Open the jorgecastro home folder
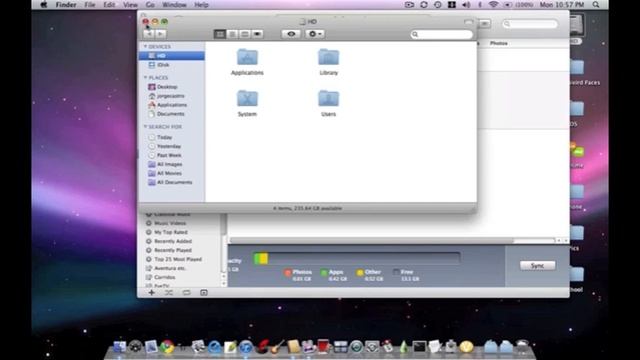The width and height of the screenshot is (640, 360). tap(171, 96)
